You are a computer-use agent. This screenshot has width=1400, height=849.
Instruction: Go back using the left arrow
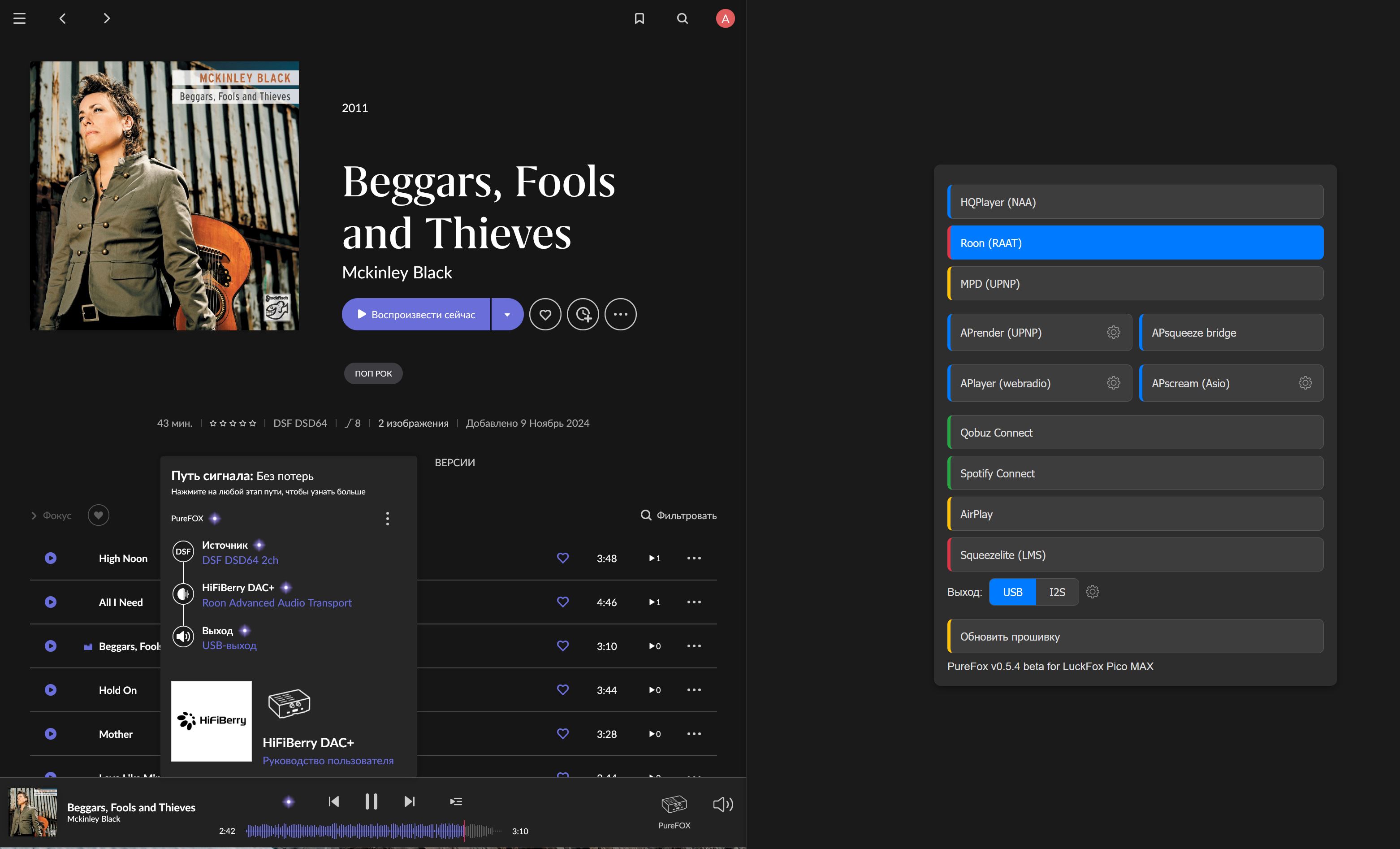pos(62,18)
